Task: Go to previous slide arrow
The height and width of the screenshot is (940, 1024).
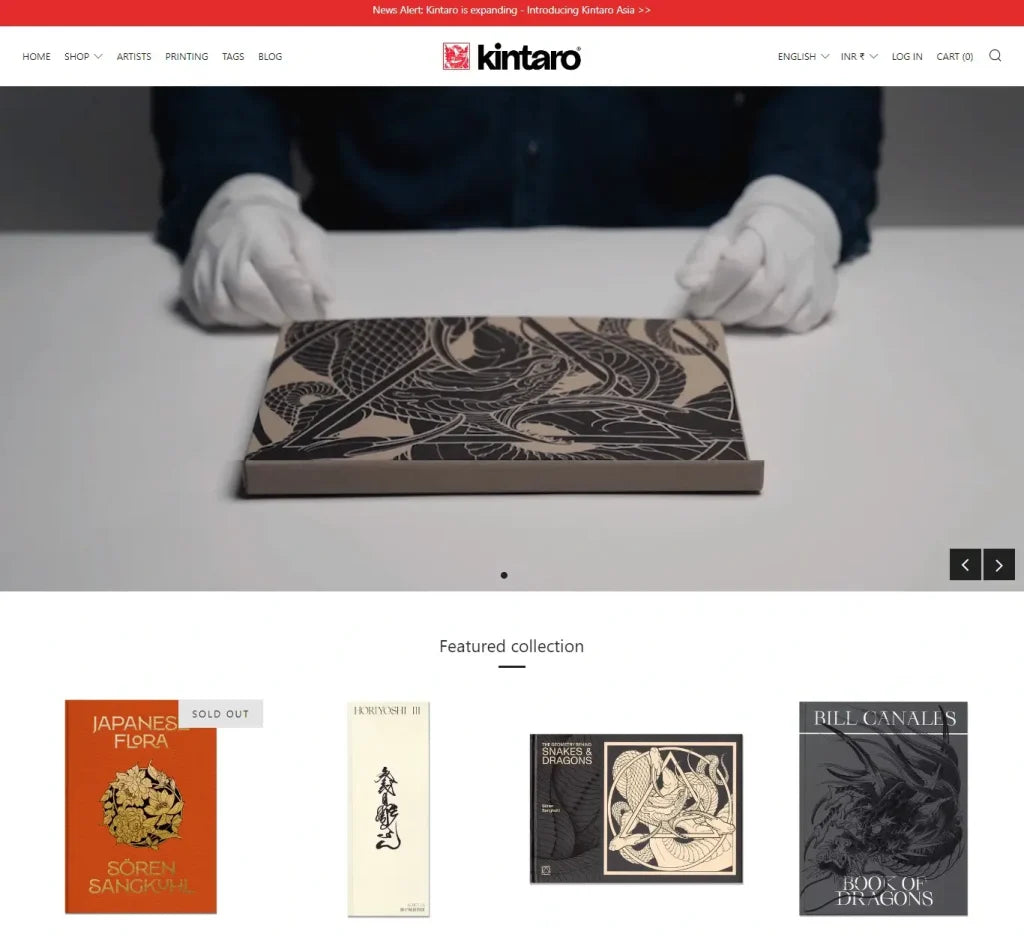Action: (x=965, y=564)
